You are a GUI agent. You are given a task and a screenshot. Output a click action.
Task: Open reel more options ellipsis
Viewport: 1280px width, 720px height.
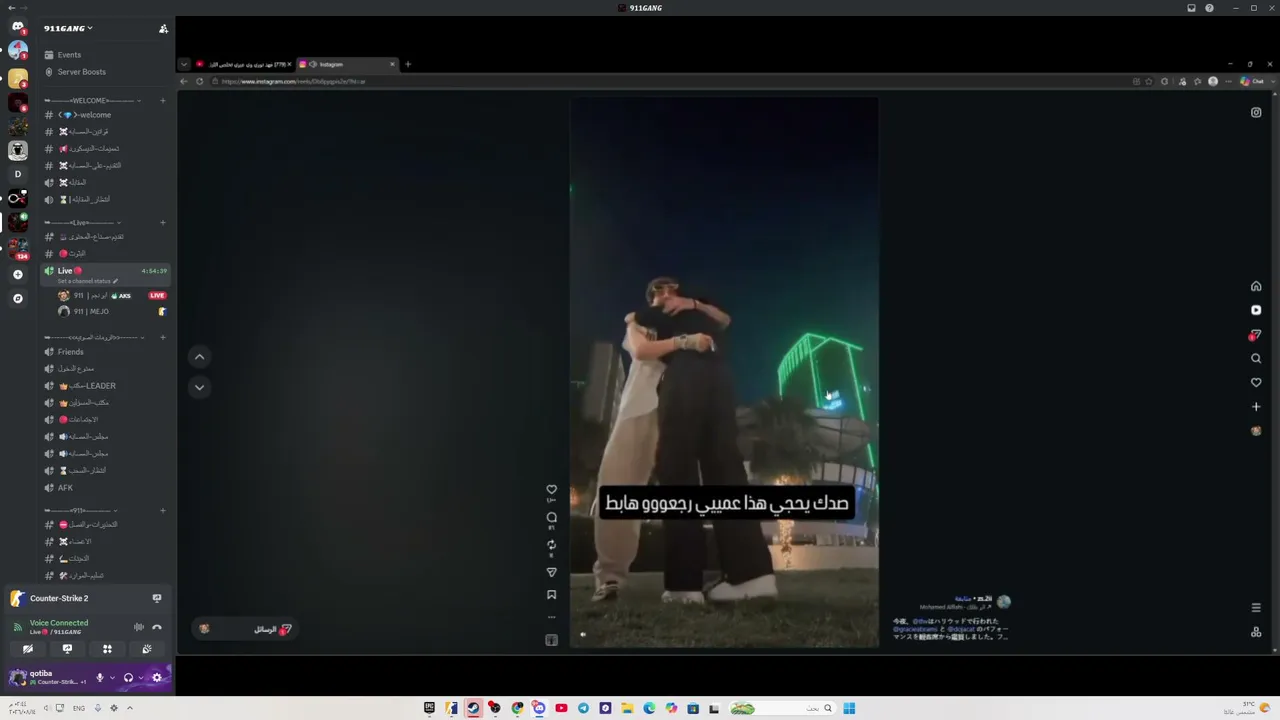pyautogui.click(x=551, y=617)
